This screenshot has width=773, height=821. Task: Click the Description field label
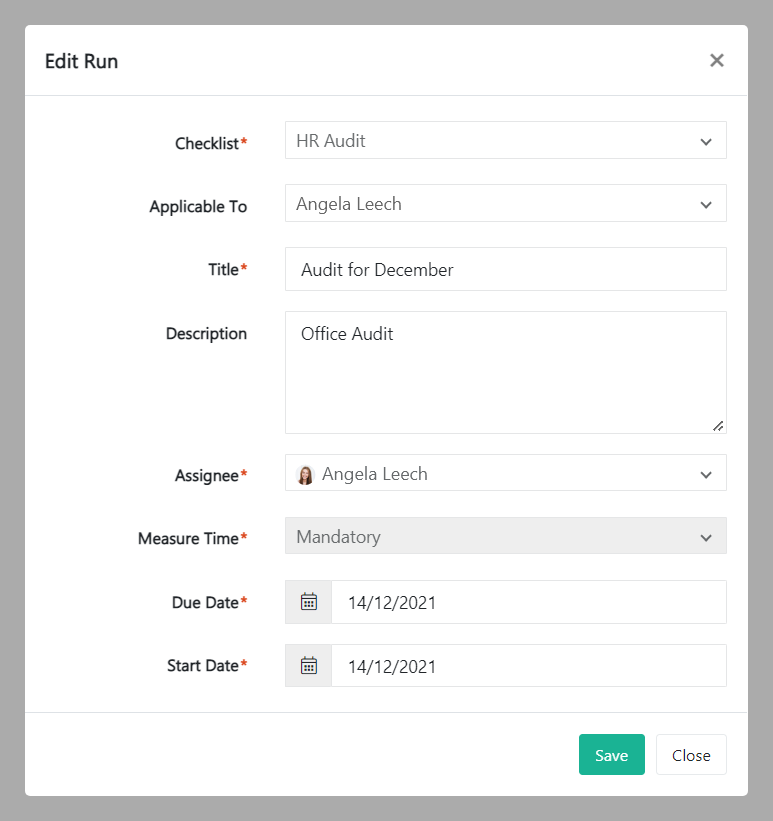[206, 333]
